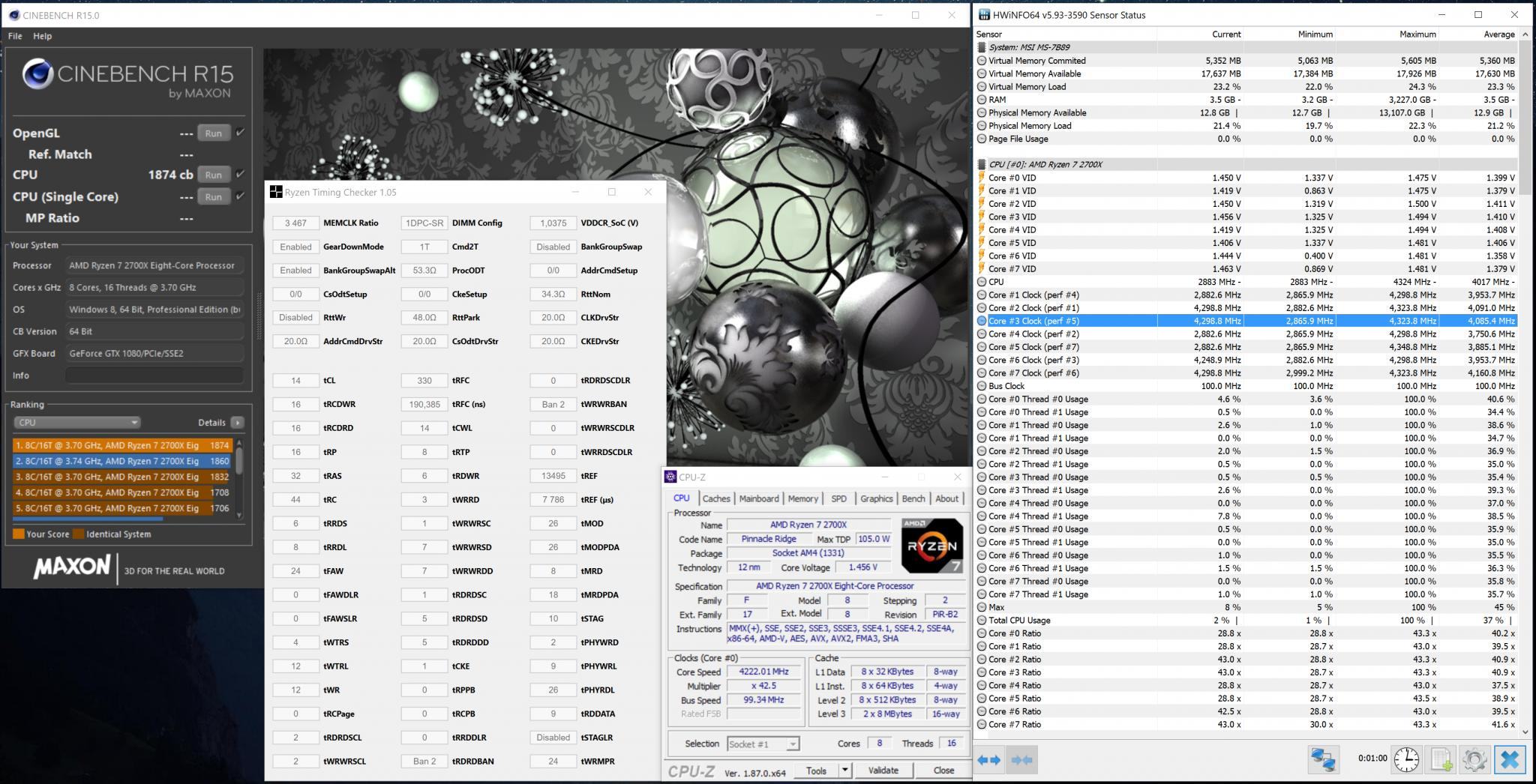Switch to the Mainboard tab in CPU-Z
Image resolution: width=1536 pixels, height=784 pixels.
point(758,498)
